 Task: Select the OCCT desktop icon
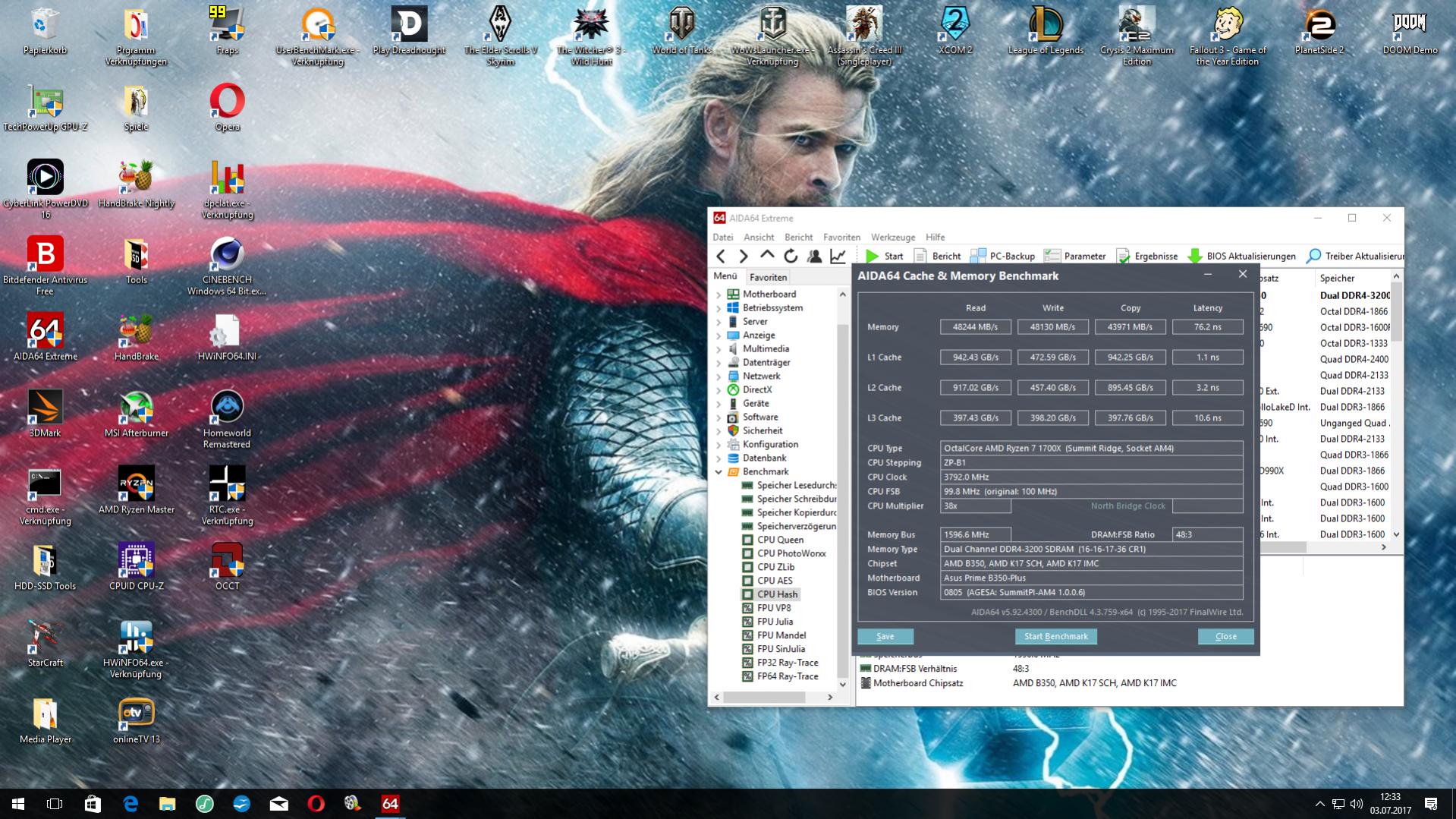228,567
